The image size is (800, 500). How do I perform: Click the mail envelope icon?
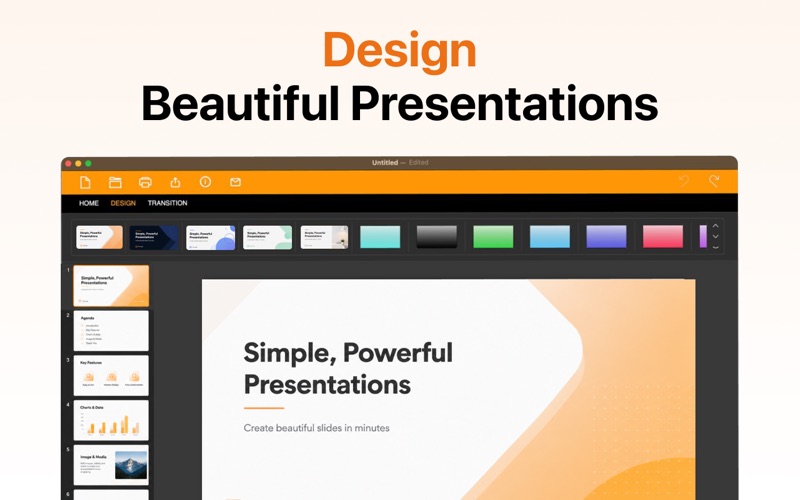[x=235, y=182]
